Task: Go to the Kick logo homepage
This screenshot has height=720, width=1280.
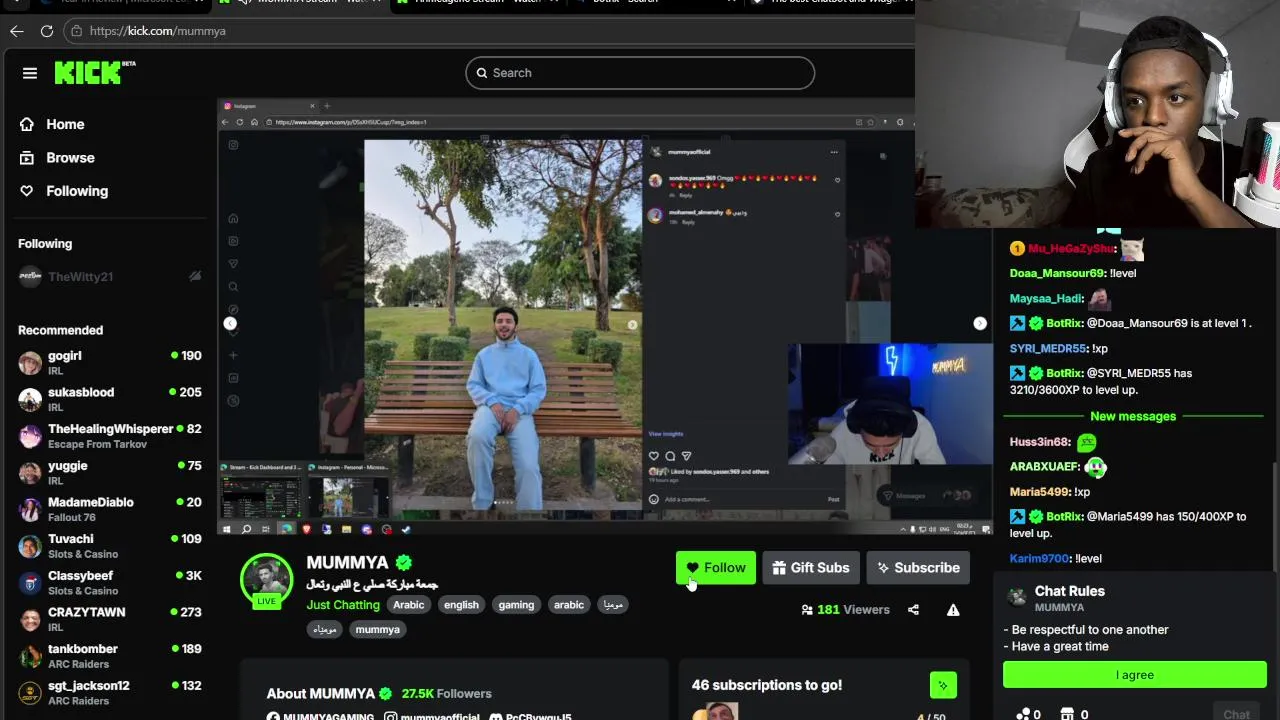Action: 94,72
